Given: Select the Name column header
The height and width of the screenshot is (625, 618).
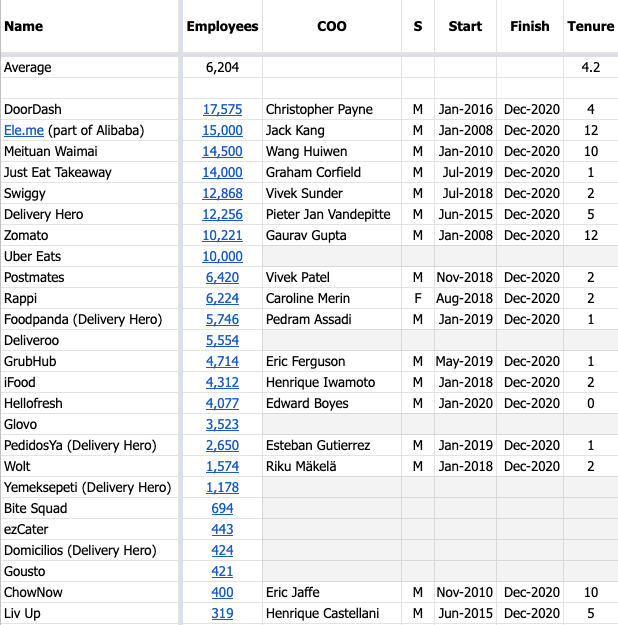Looking at the screenshot, I should (x=90, y=26).
